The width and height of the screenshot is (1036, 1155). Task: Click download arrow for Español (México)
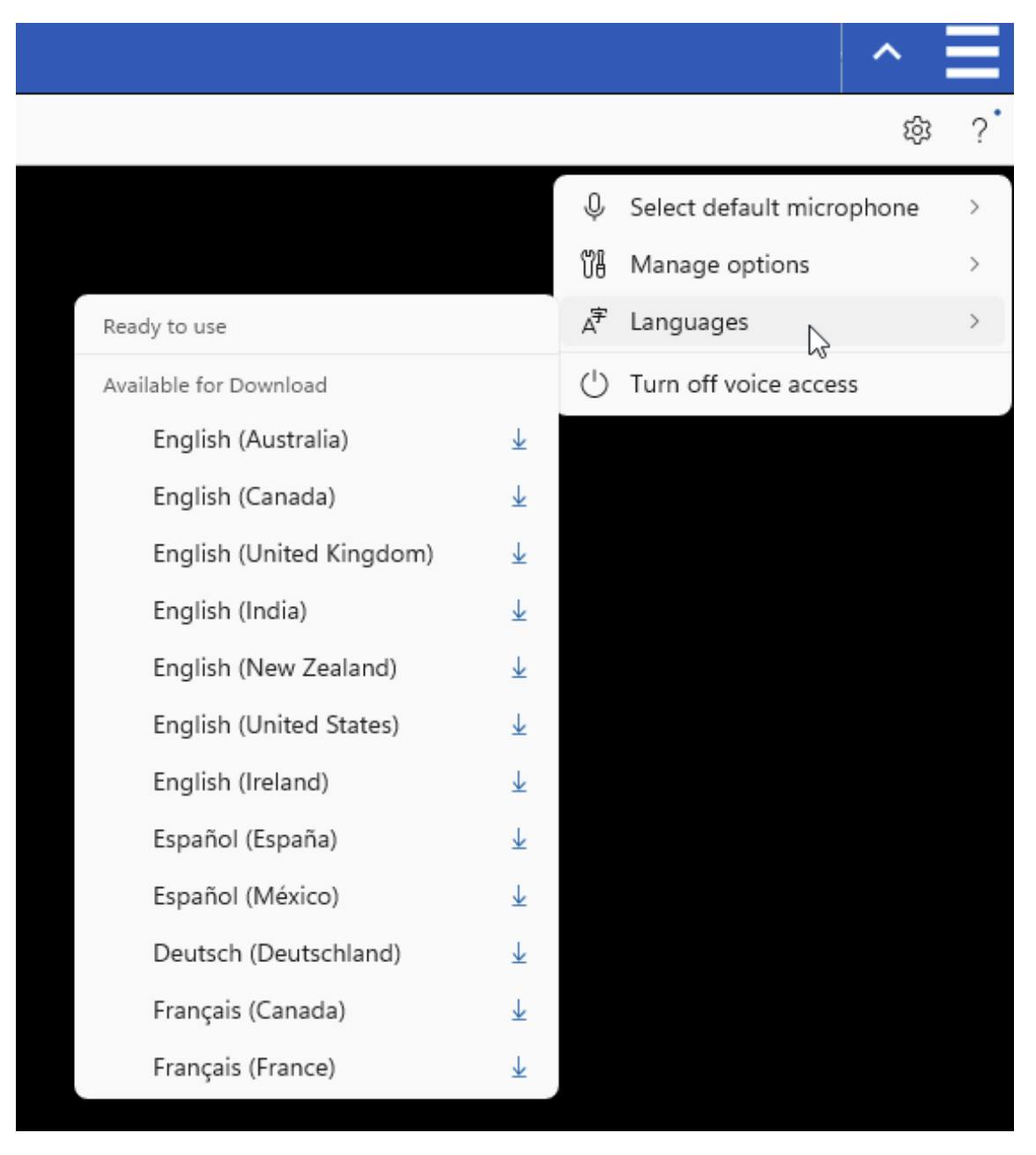point(519,897)
